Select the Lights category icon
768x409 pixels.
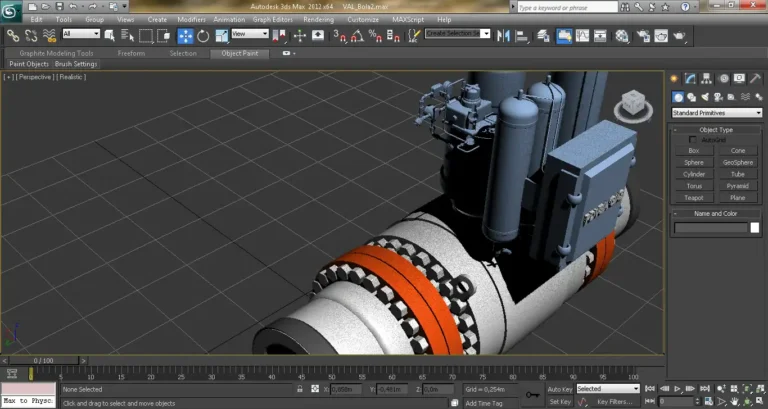706,97
